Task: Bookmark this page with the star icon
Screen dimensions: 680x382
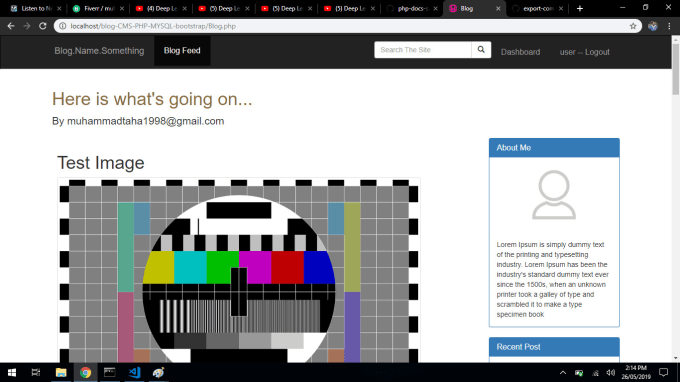Action: (633, 26)
